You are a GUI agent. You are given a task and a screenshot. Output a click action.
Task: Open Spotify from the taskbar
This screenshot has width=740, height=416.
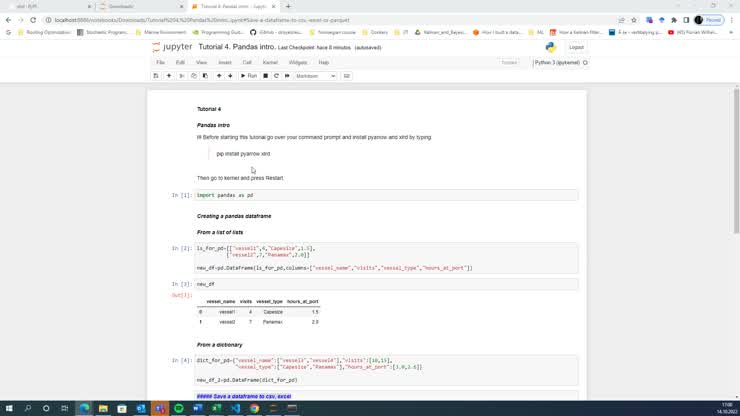pyautogui.click(x=179, y=408)
